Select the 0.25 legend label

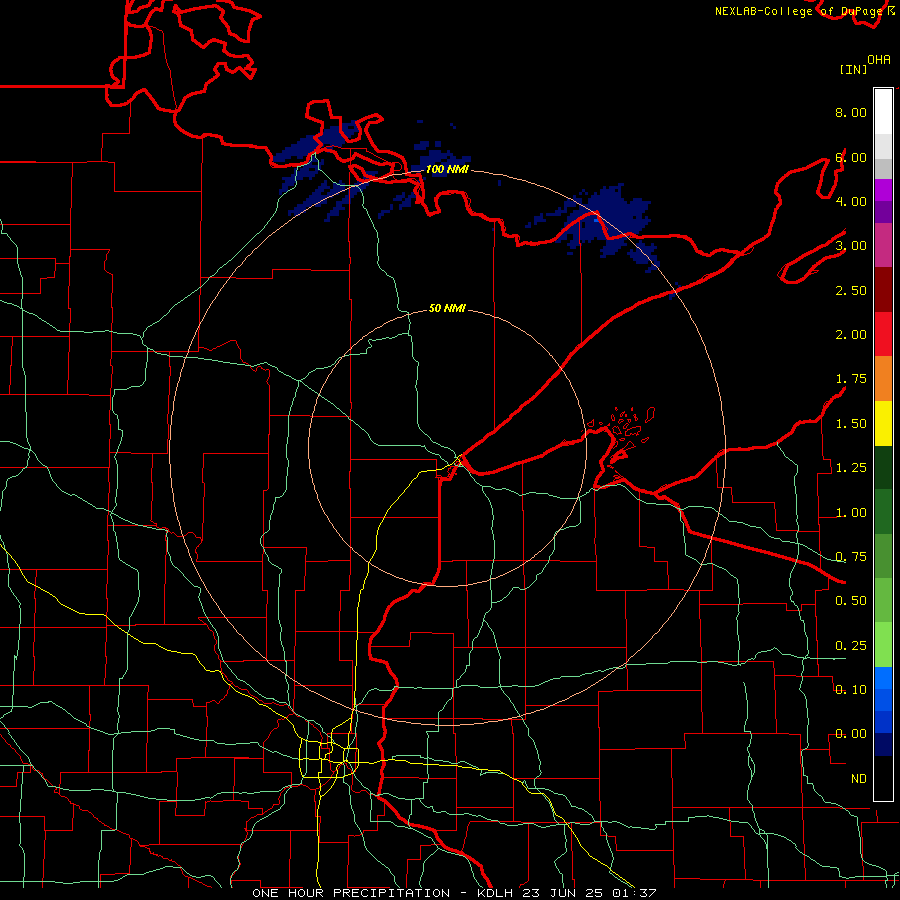(x=851, y=646)
